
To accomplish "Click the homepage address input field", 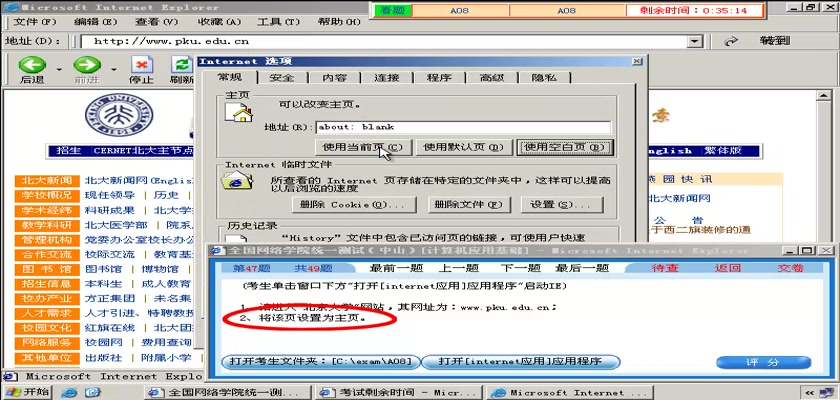I will click(463, 127).
